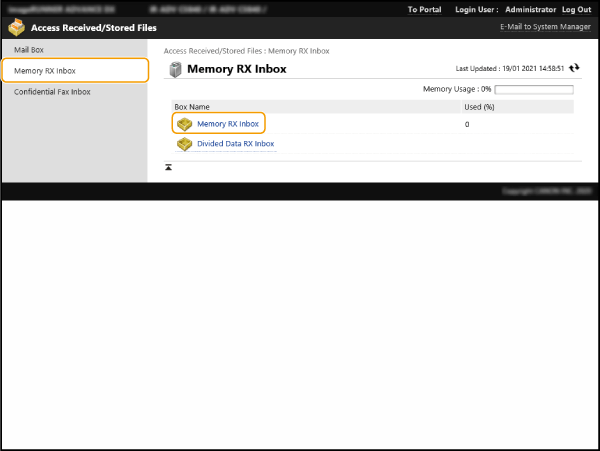The image size is (600, 451).
Task: Go to the To Portal link
Action: coord(424,9)
